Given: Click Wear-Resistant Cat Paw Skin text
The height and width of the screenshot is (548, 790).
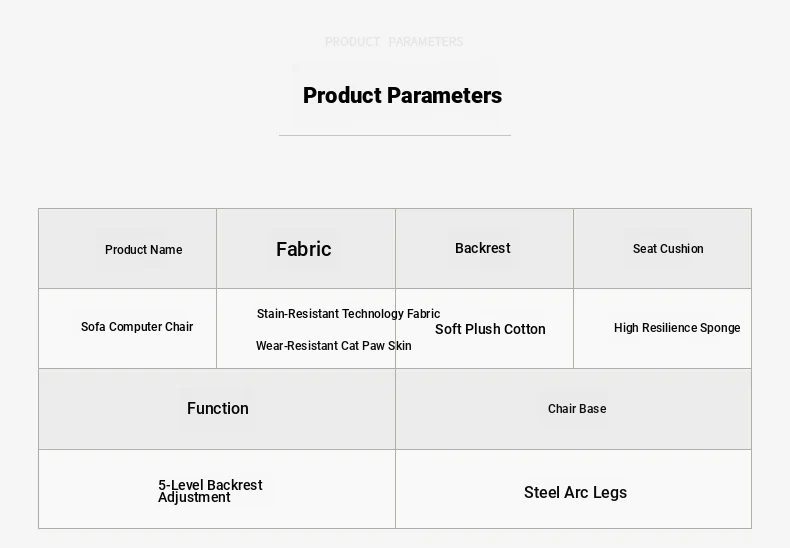Looking at the screenshot, I should tap(334, 346).
